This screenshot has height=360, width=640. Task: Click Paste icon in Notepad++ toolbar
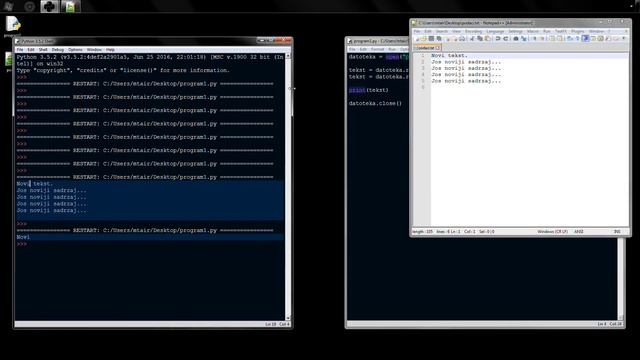tap(487, 38)
